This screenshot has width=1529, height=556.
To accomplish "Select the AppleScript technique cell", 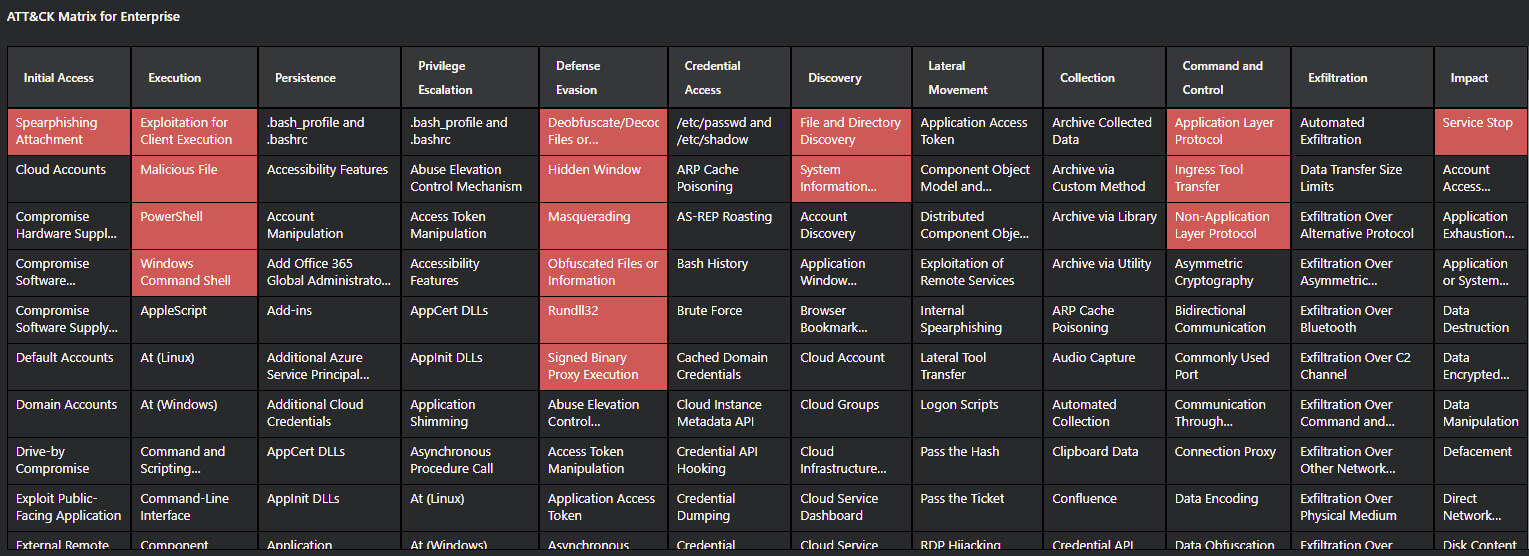I will tap(194, 320).
